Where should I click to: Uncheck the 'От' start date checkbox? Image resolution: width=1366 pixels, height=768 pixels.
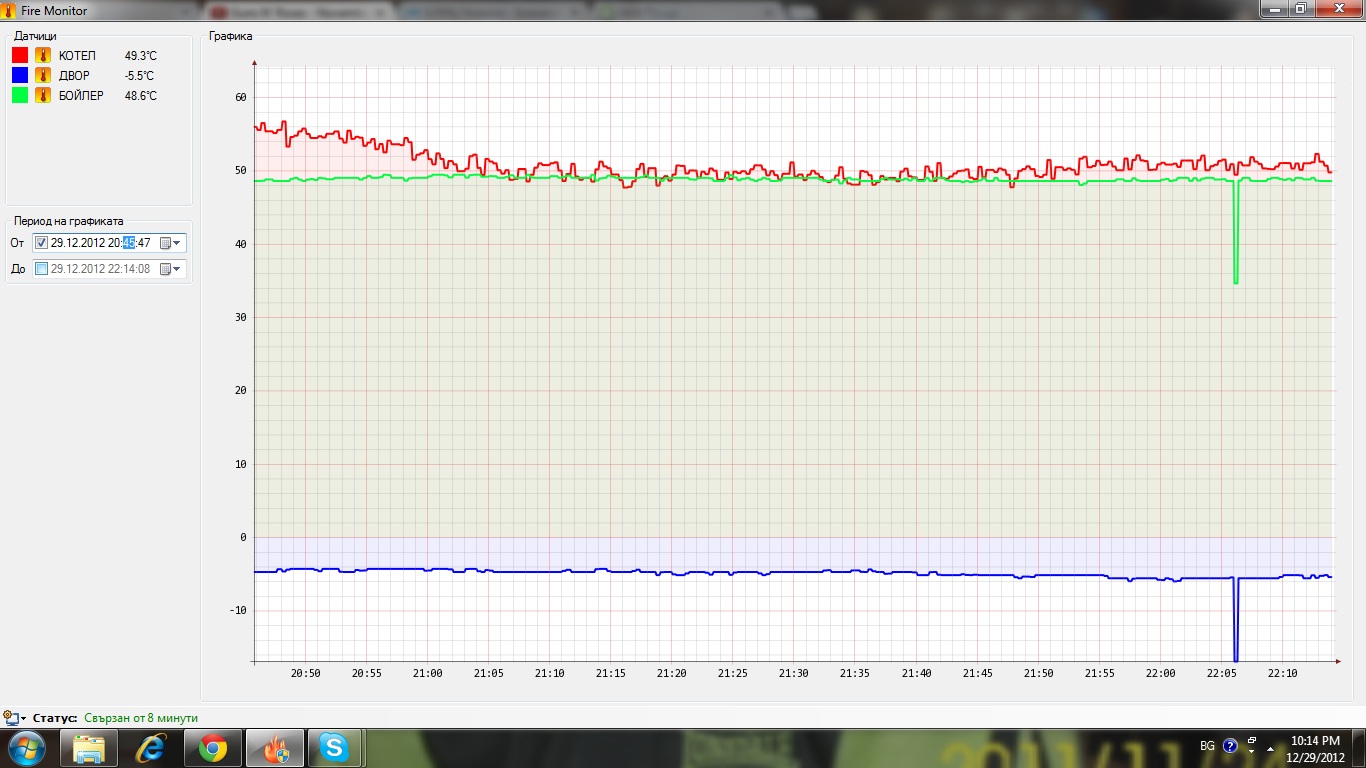pyautogui.click(x=41, y=243)
